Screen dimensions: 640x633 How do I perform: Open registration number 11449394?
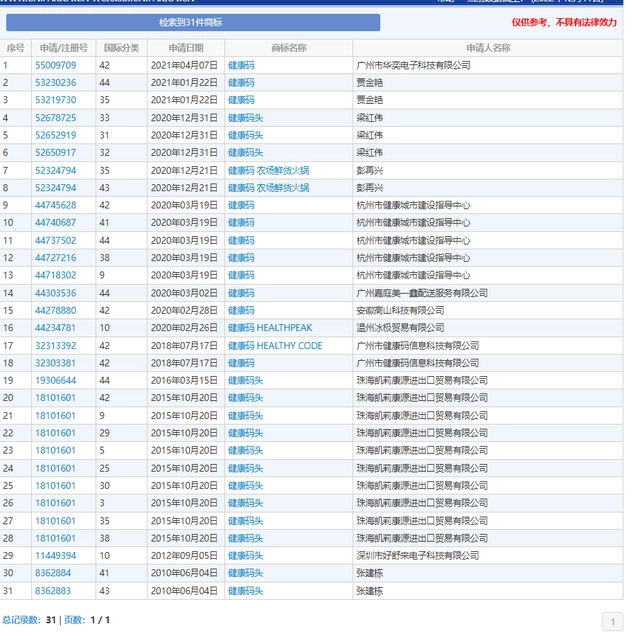coord(56,556)
